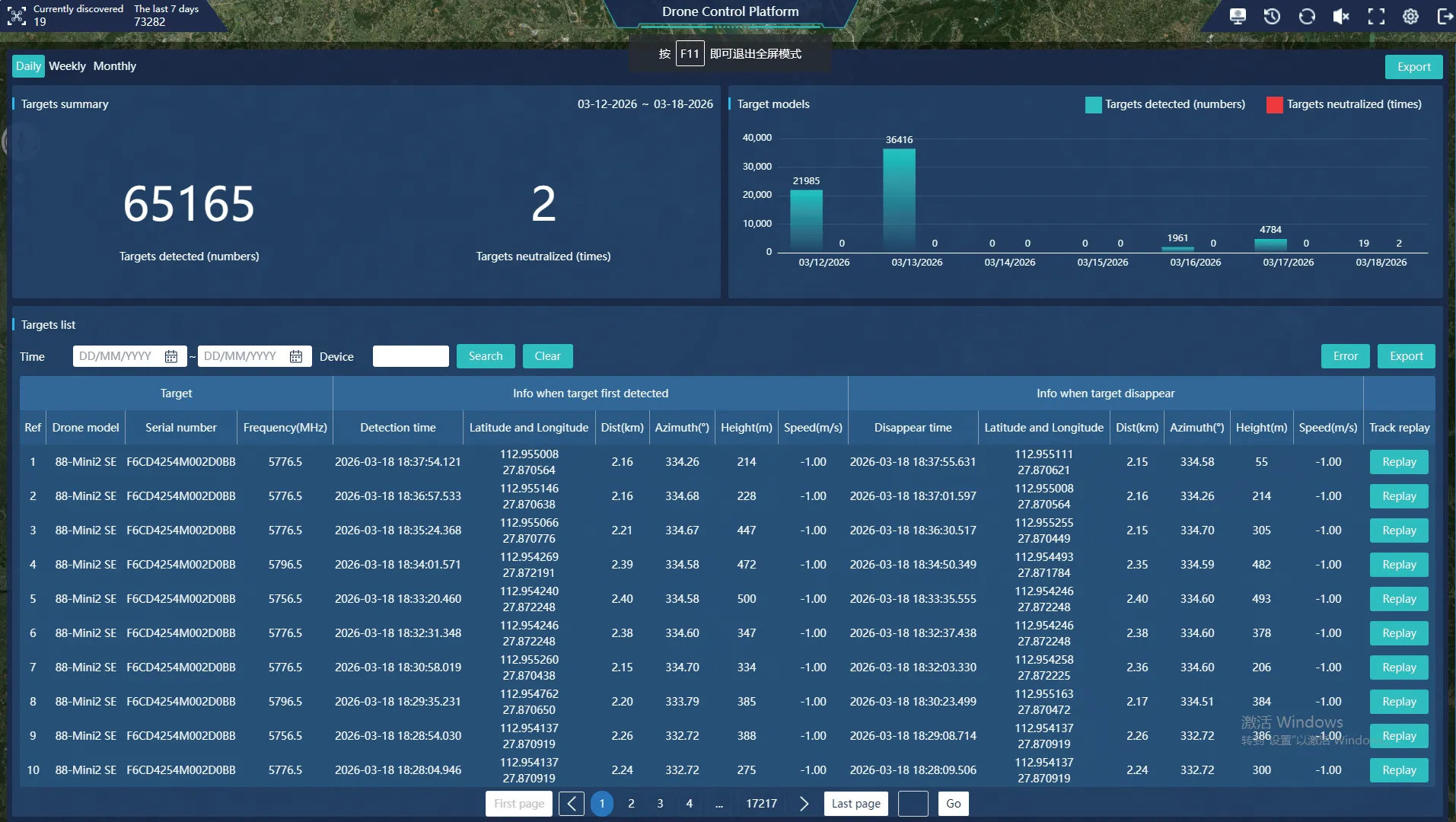The image size is (1456, 822).
Task: Open the history clock icon
Action: click(1272, 16)
